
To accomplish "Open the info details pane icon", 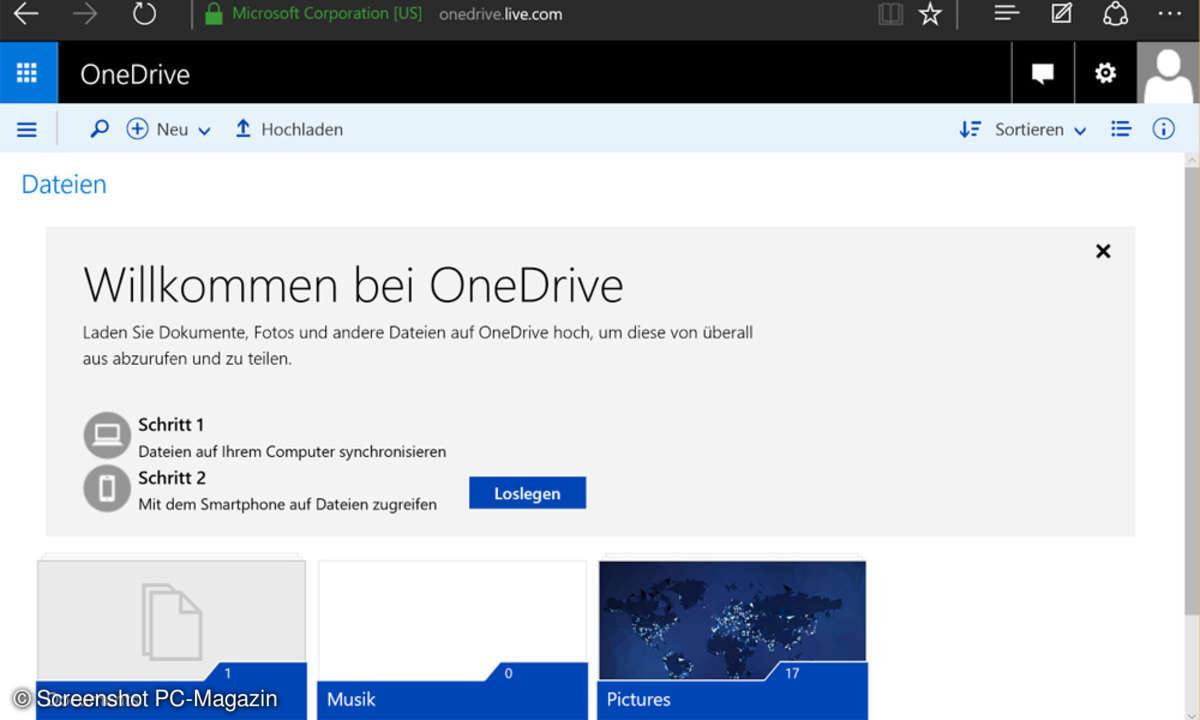I will click(1163, 129).
